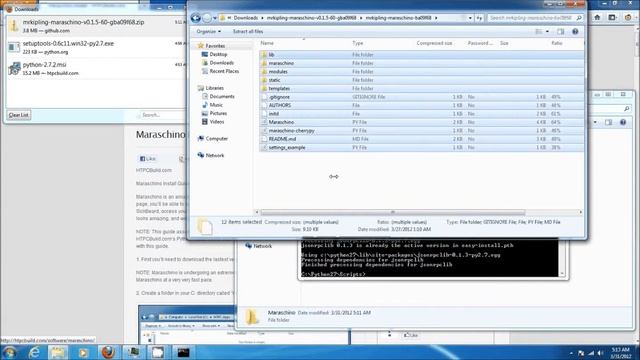The image size is (640, 360).
Task: Select the static folder
Action: (421, 80)
